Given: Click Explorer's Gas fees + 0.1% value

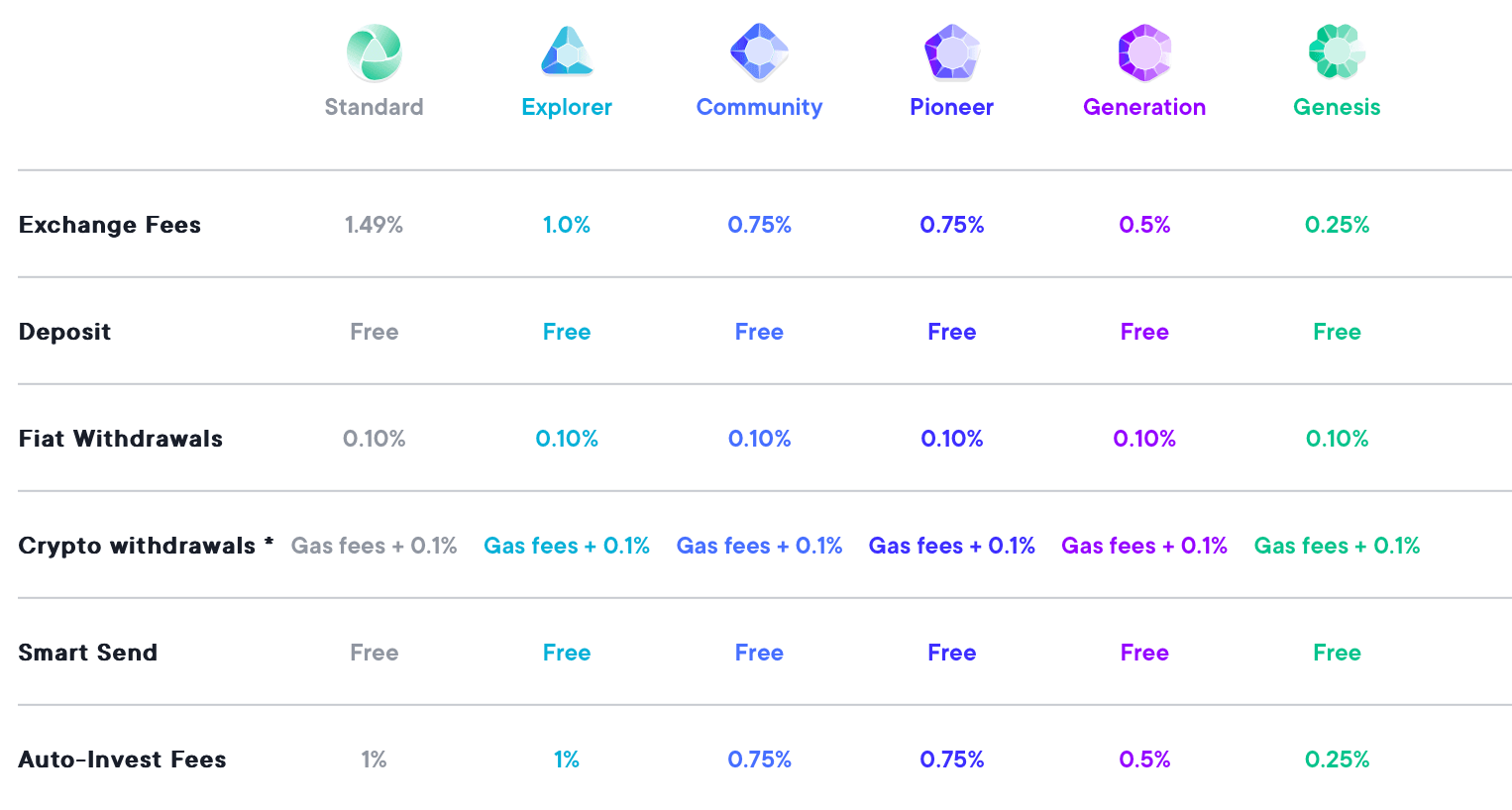Looking at the screenshot, I should (x=567, y=546).
